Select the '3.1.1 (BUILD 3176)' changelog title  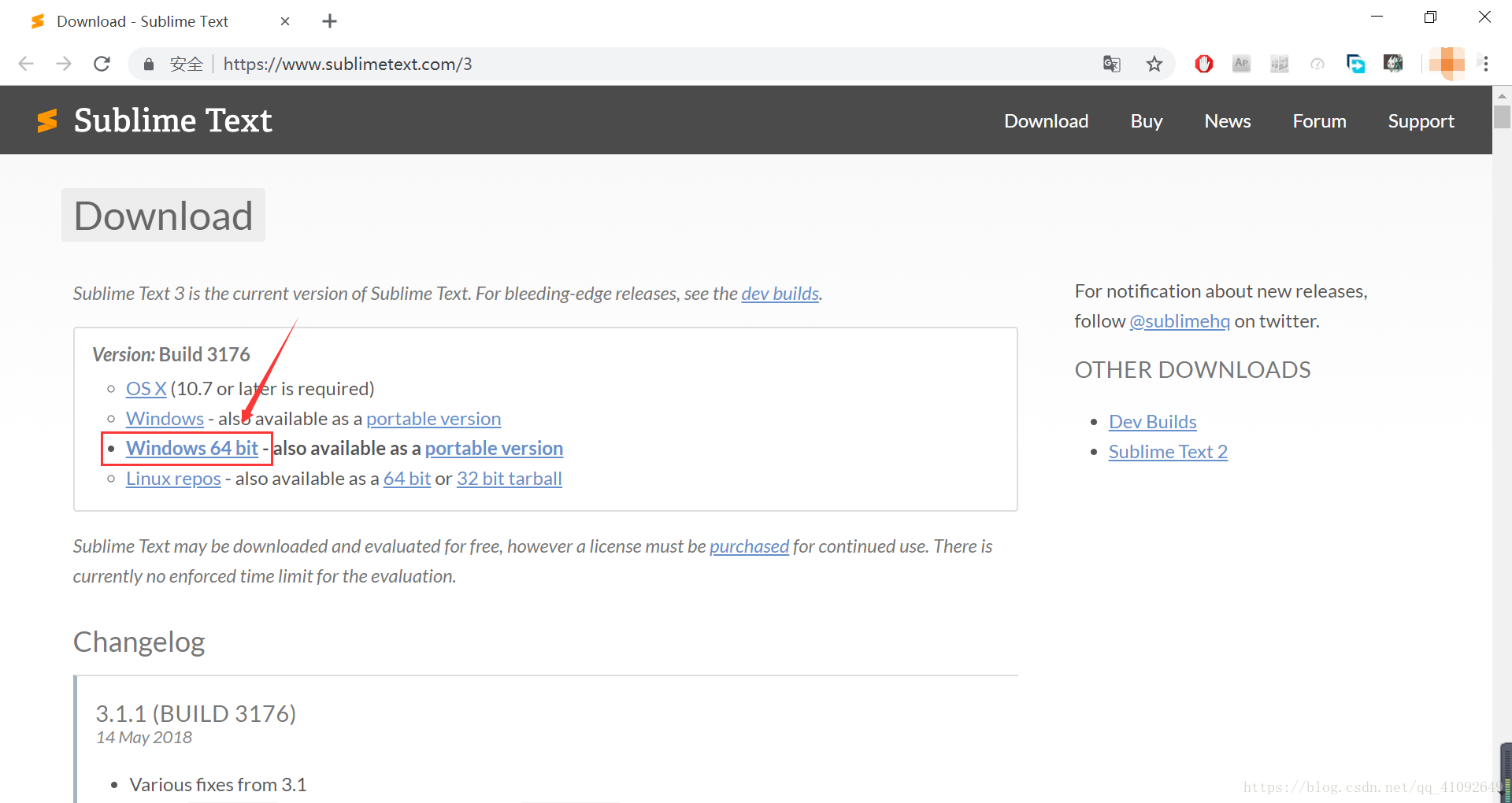(x=196, y=713)
